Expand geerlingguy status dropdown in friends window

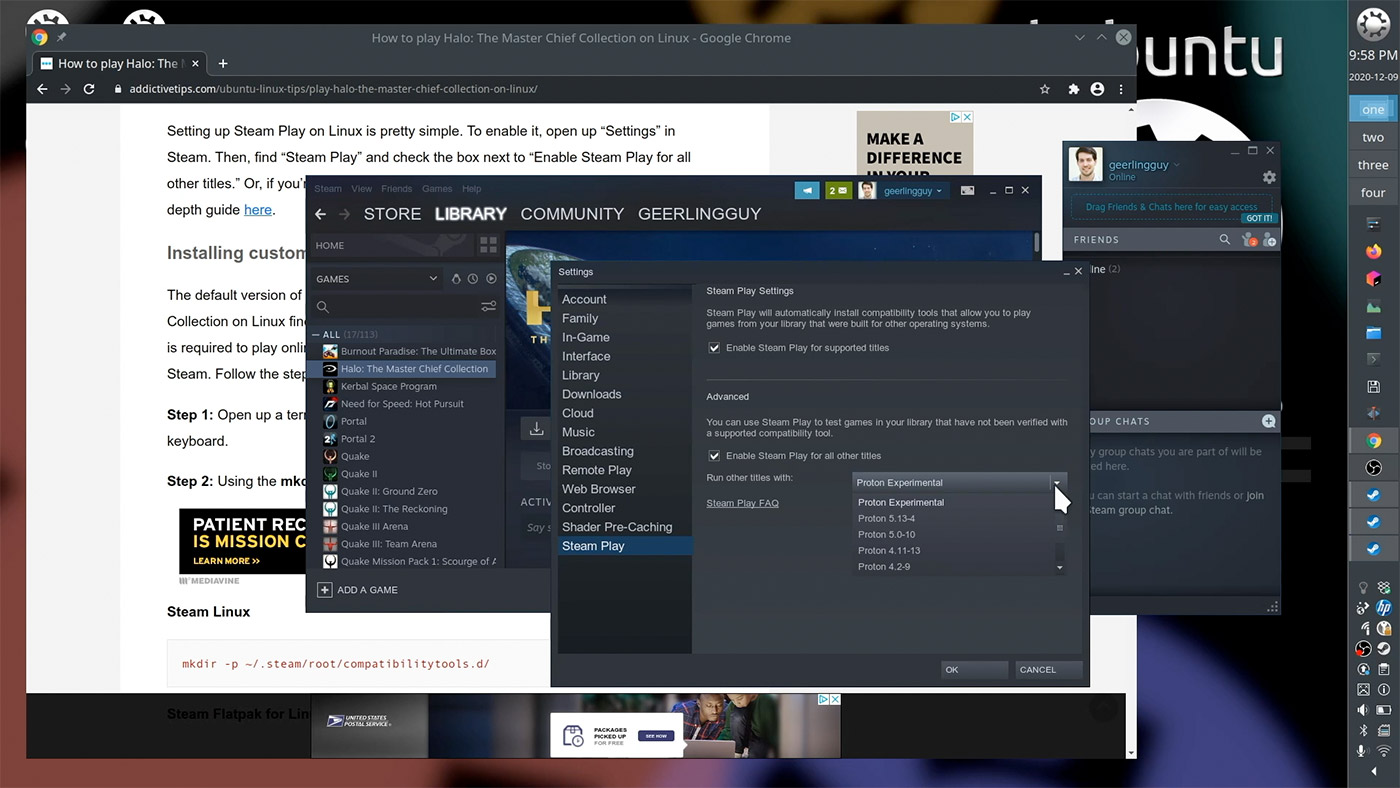tap(1177, 165)
